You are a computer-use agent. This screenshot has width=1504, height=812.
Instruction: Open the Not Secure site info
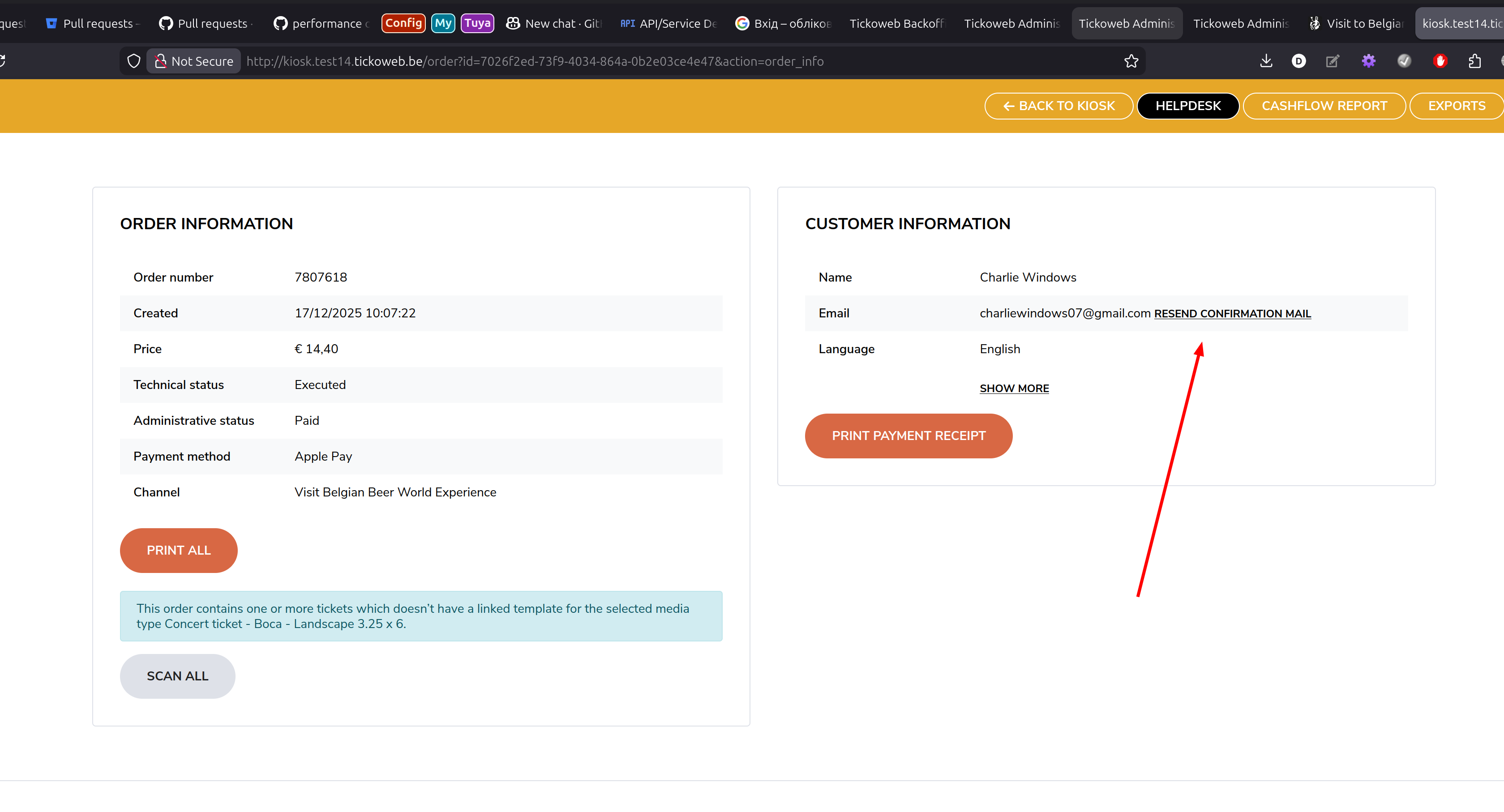click(194, 61)
